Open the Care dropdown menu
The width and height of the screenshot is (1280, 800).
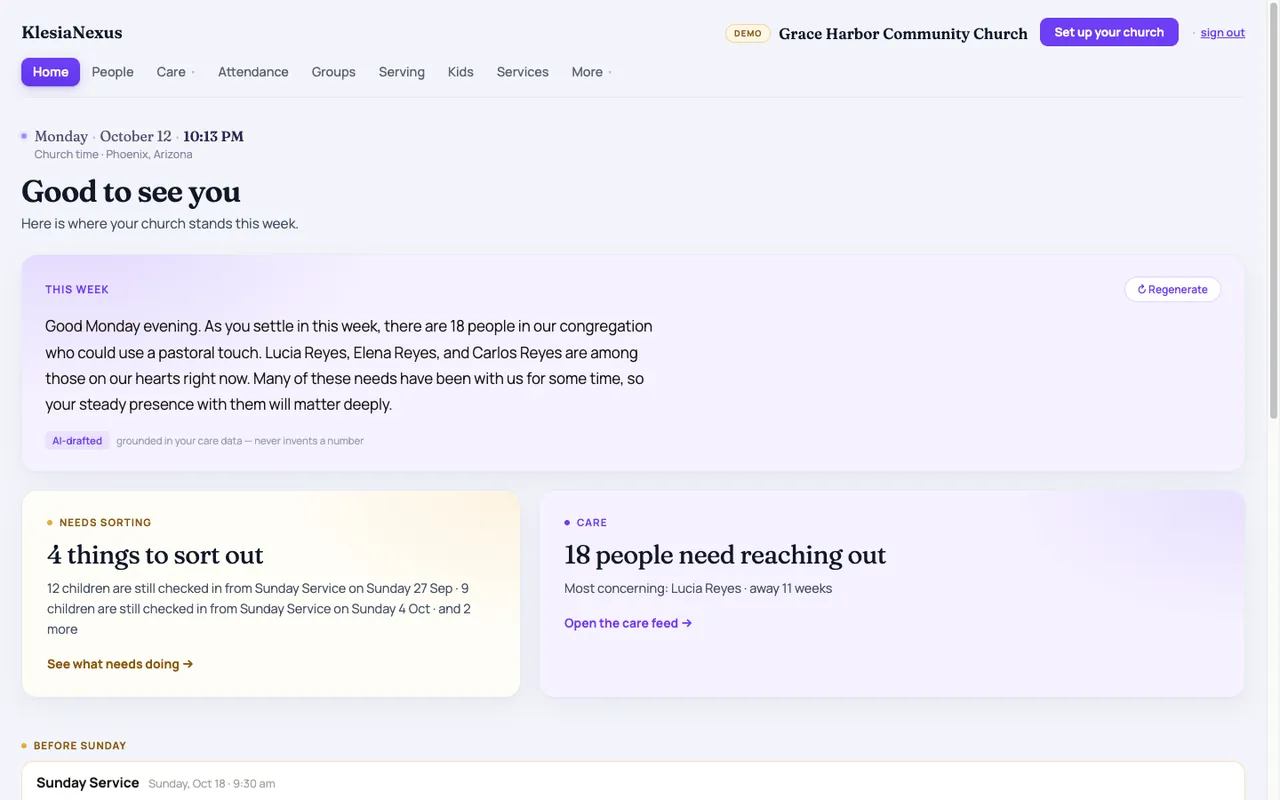175,72
